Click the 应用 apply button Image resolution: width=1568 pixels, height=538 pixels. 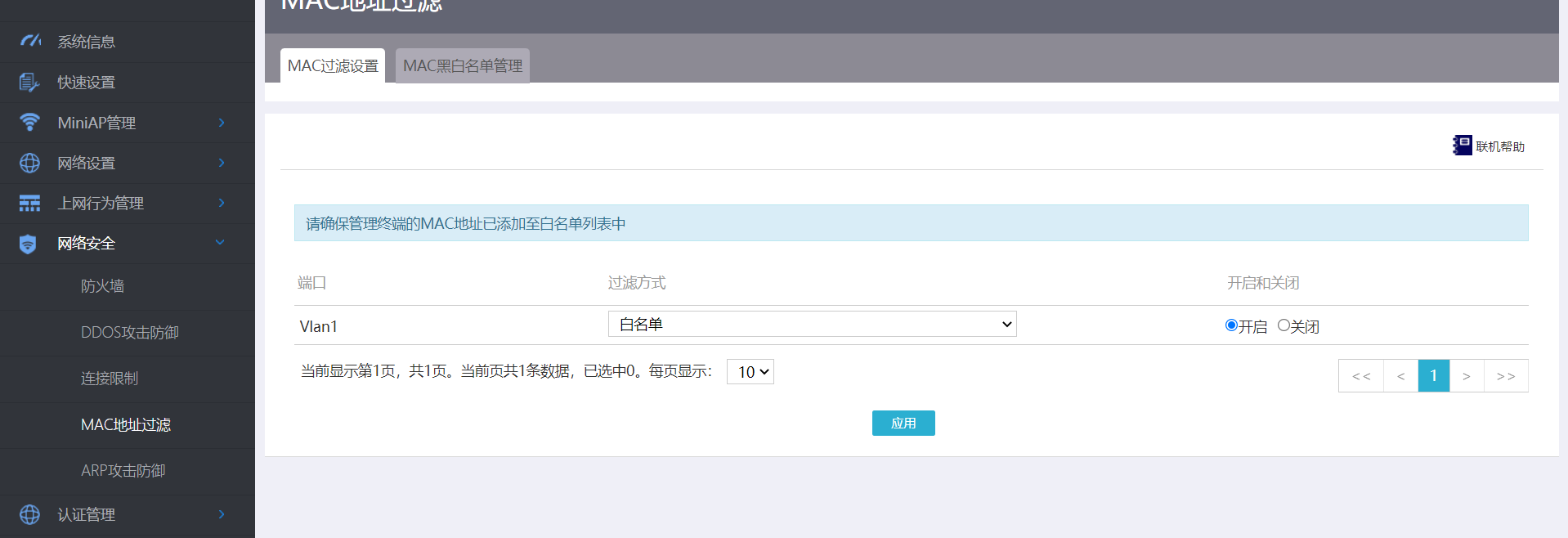tap(903, 423)
